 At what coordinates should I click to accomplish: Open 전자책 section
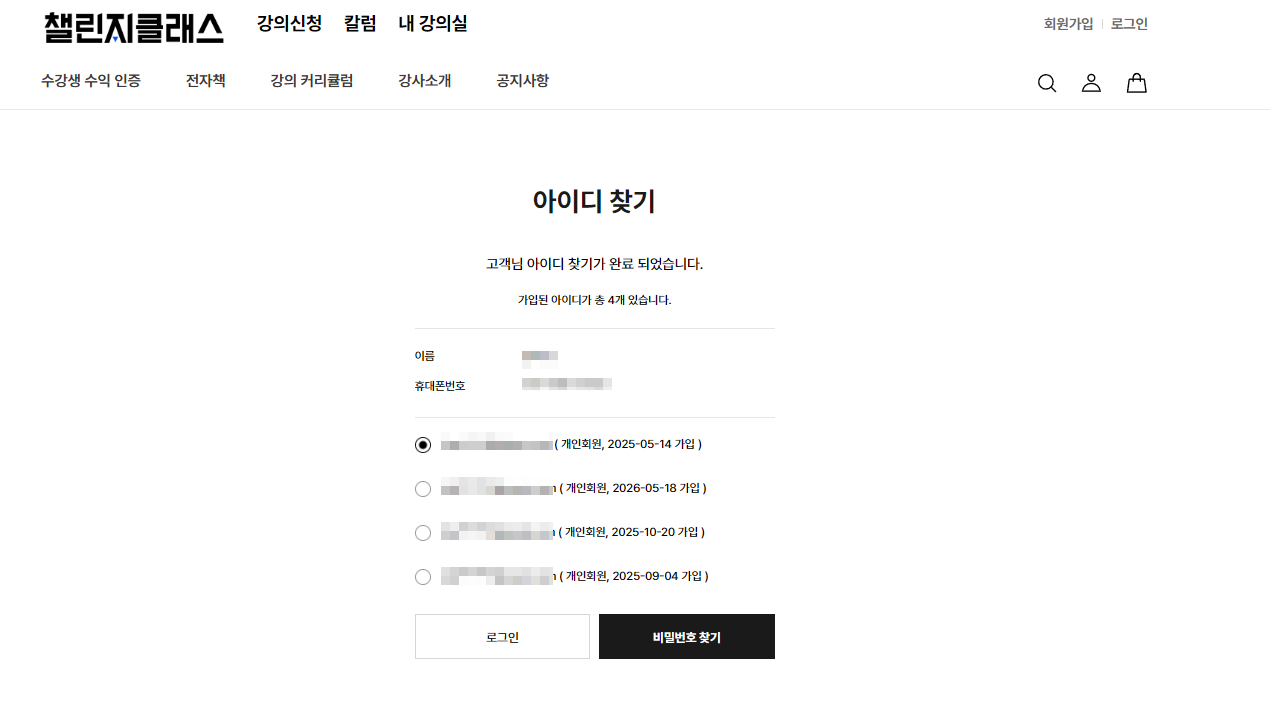(206, 81)
